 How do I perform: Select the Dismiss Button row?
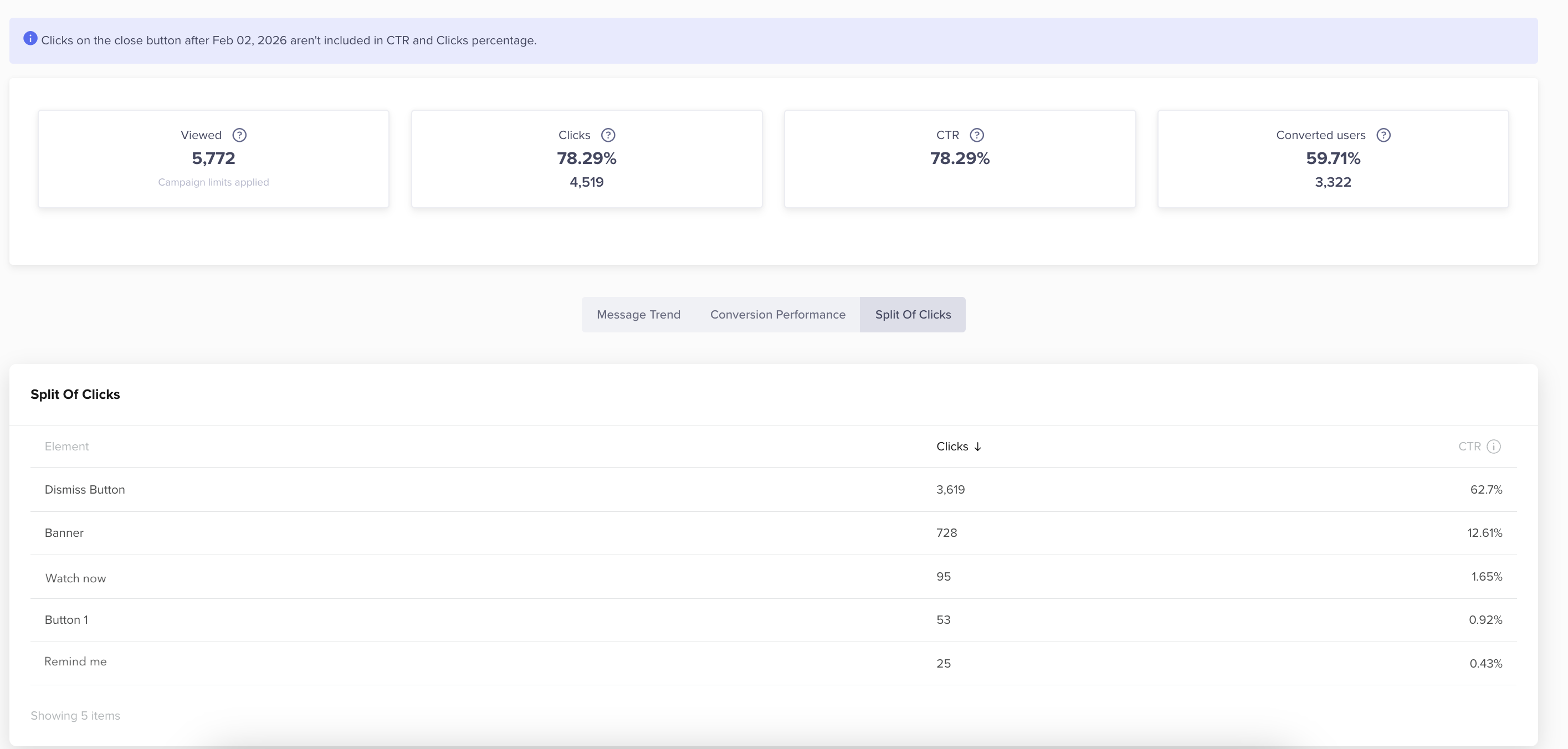tap(85, 490)
